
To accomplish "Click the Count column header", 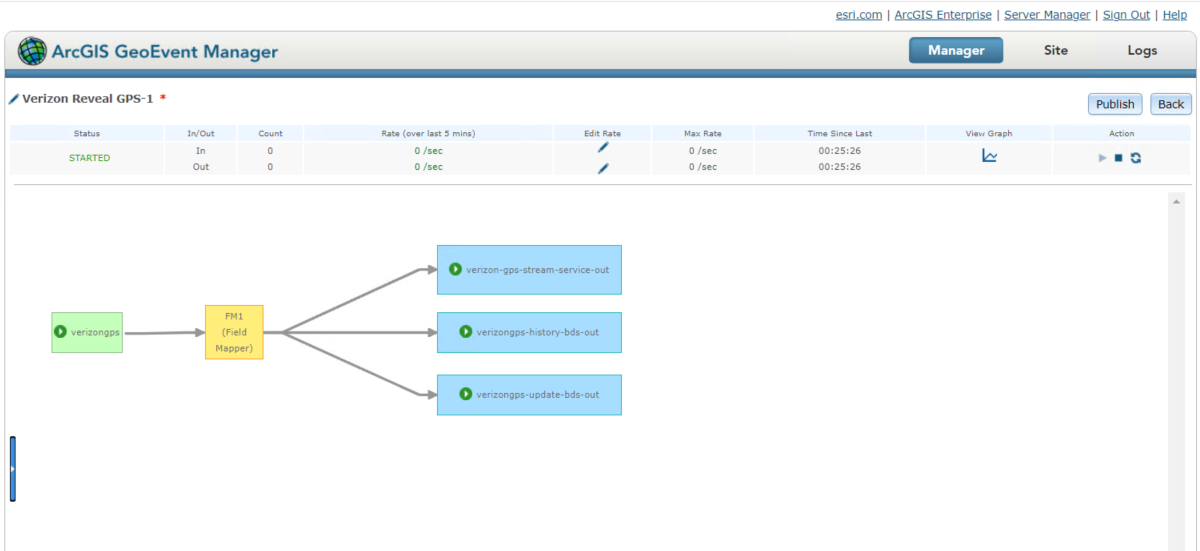I will click(x=270, y=133).
